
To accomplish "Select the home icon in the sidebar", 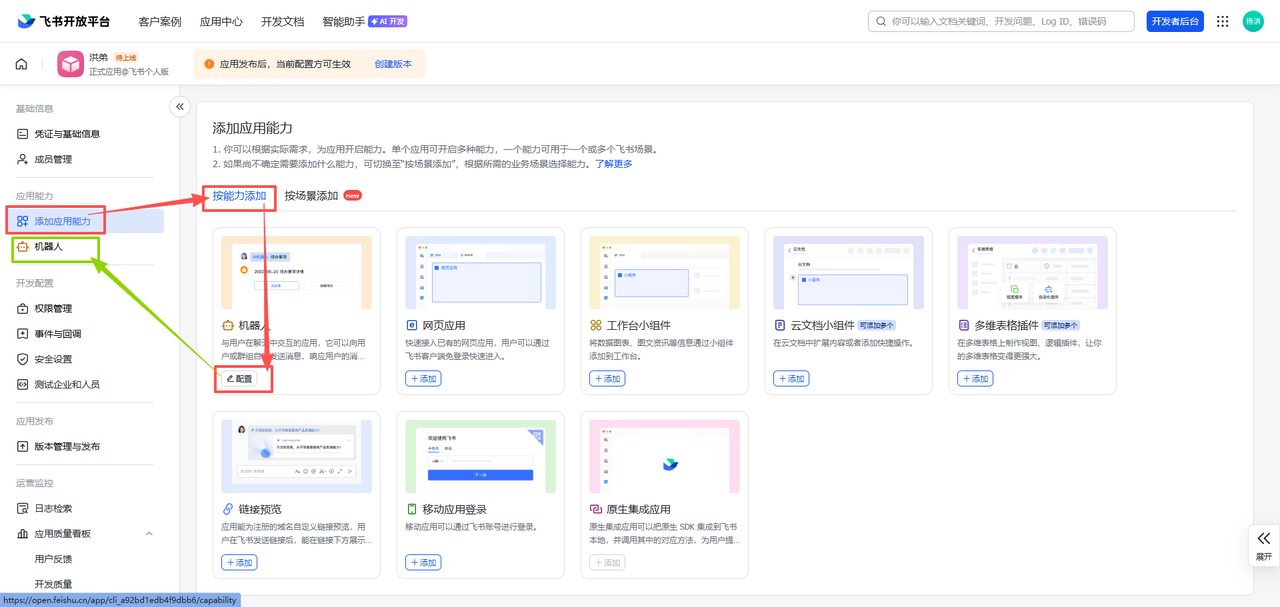I will click(20, 62).
